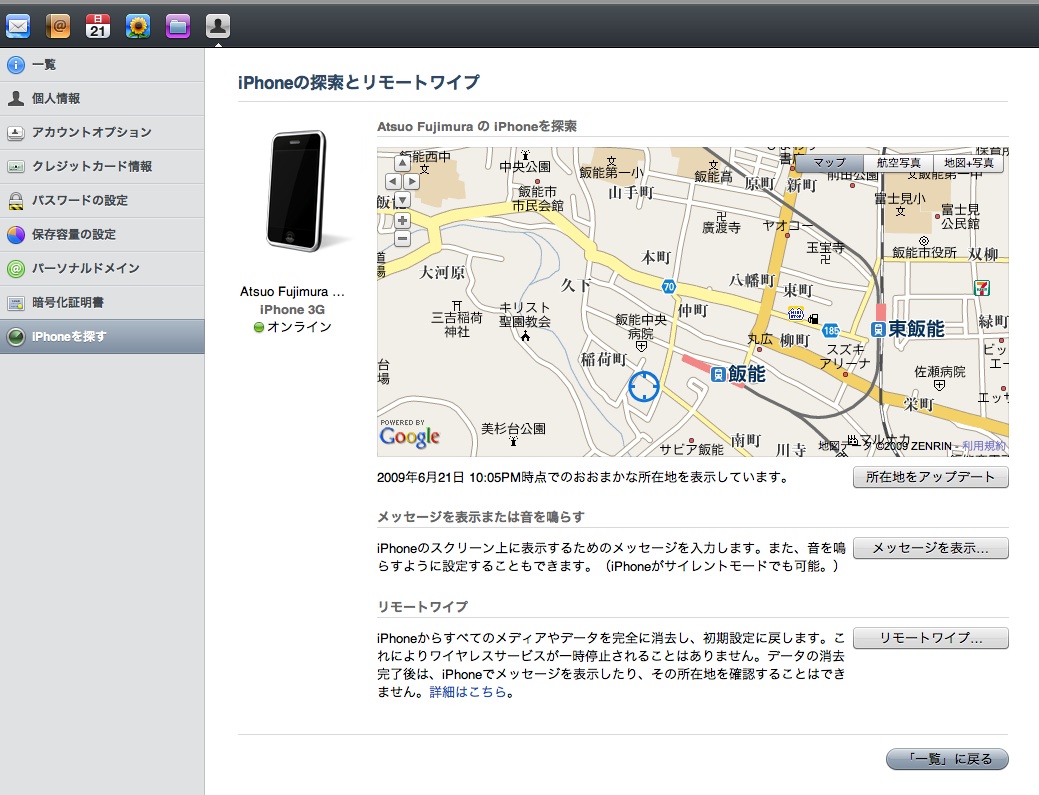
Task: Click the route 185 road marker
Action: pos(831,331)
